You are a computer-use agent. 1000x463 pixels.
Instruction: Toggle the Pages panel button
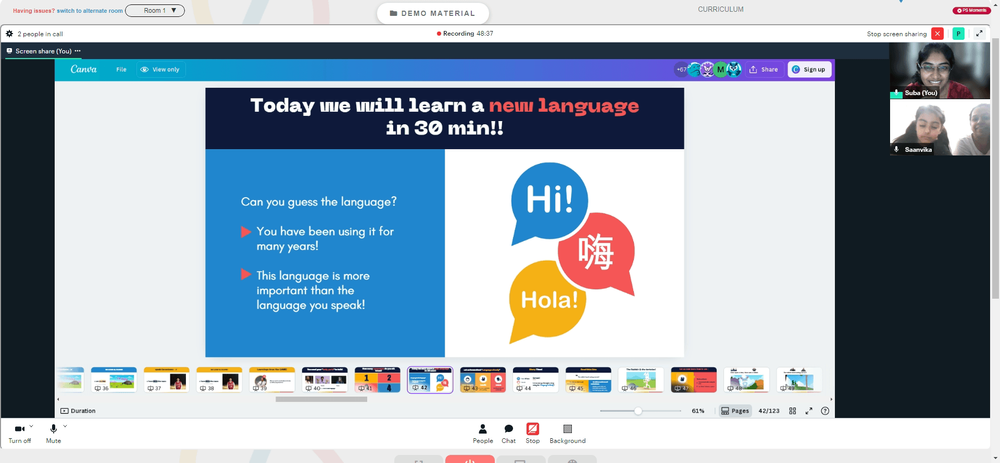pyautogui.click(x=735, y=411)
